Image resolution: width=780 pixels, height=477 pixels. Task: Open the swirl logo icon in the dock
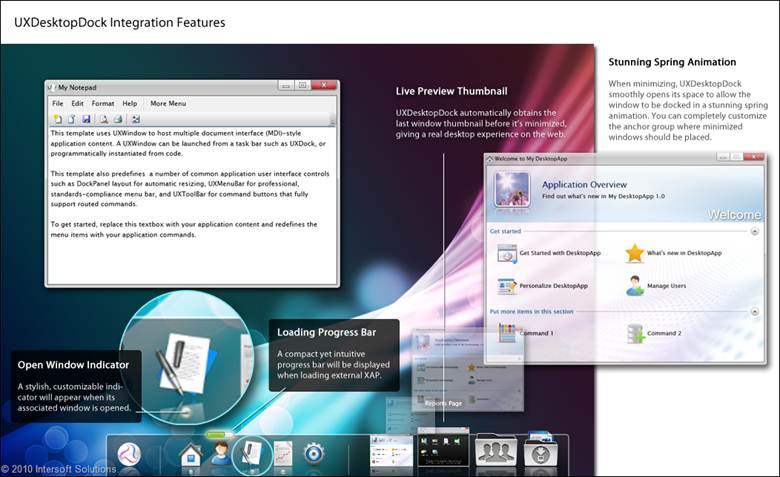(x=129, y=454)
